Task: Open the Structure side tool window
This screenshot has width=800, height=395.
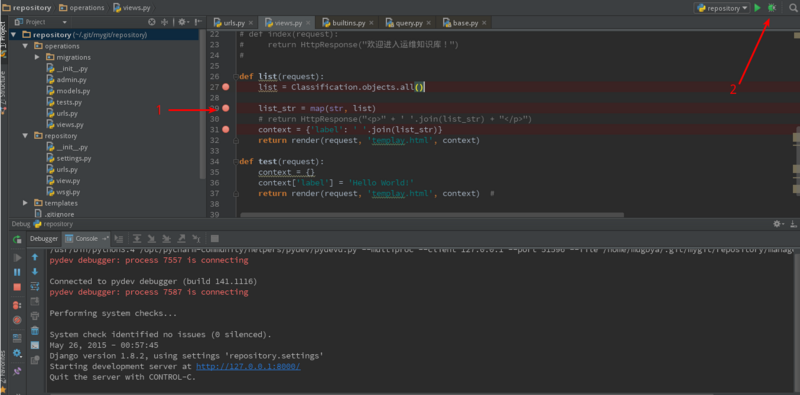Action: click(4, 91)
